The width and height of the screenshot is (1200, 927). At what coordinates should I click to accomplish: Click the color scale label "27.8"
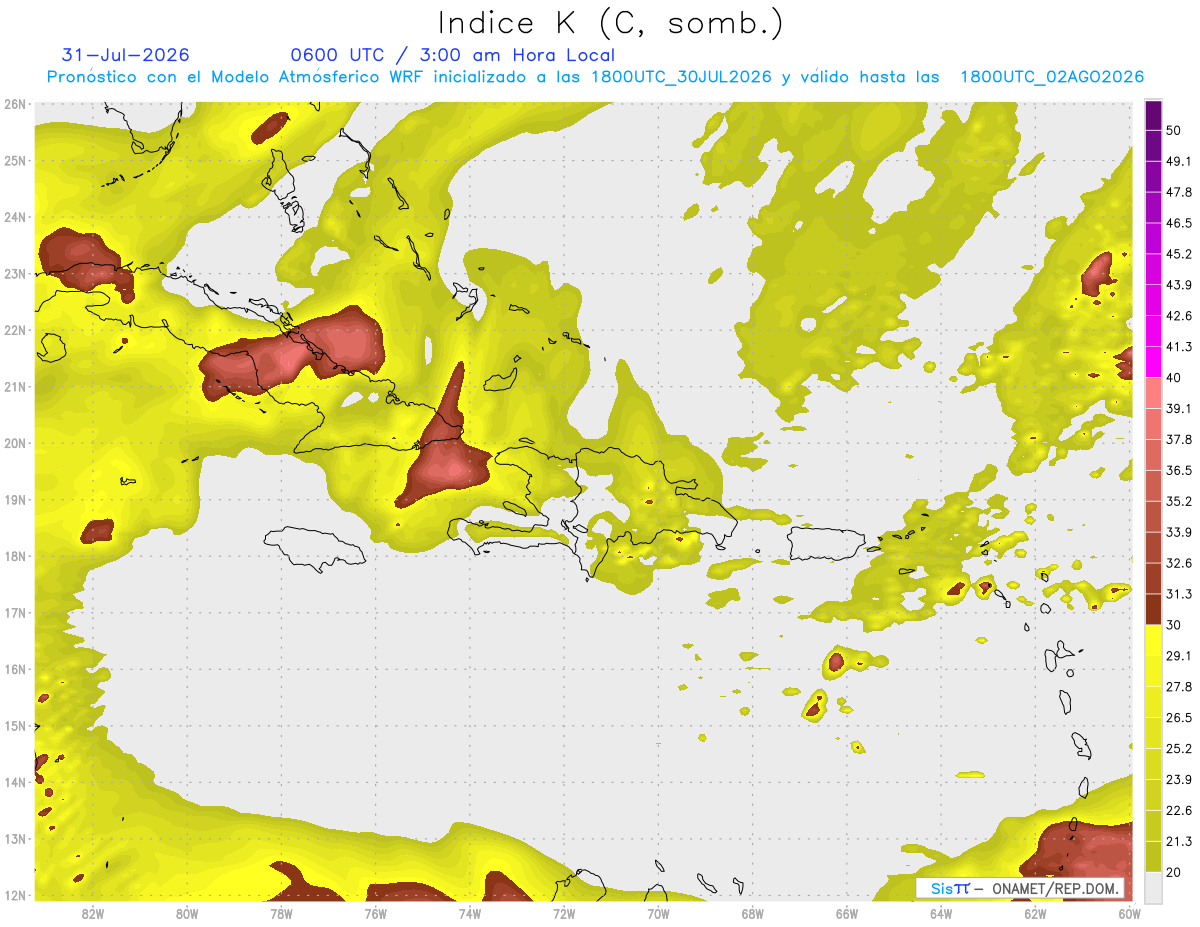pos(1178,687)
